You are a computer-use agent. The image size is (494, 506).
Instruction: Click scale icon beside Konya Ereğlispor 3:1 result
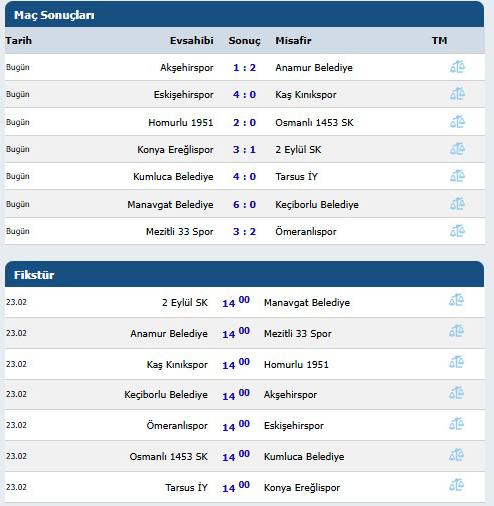(x=457, y=149)
